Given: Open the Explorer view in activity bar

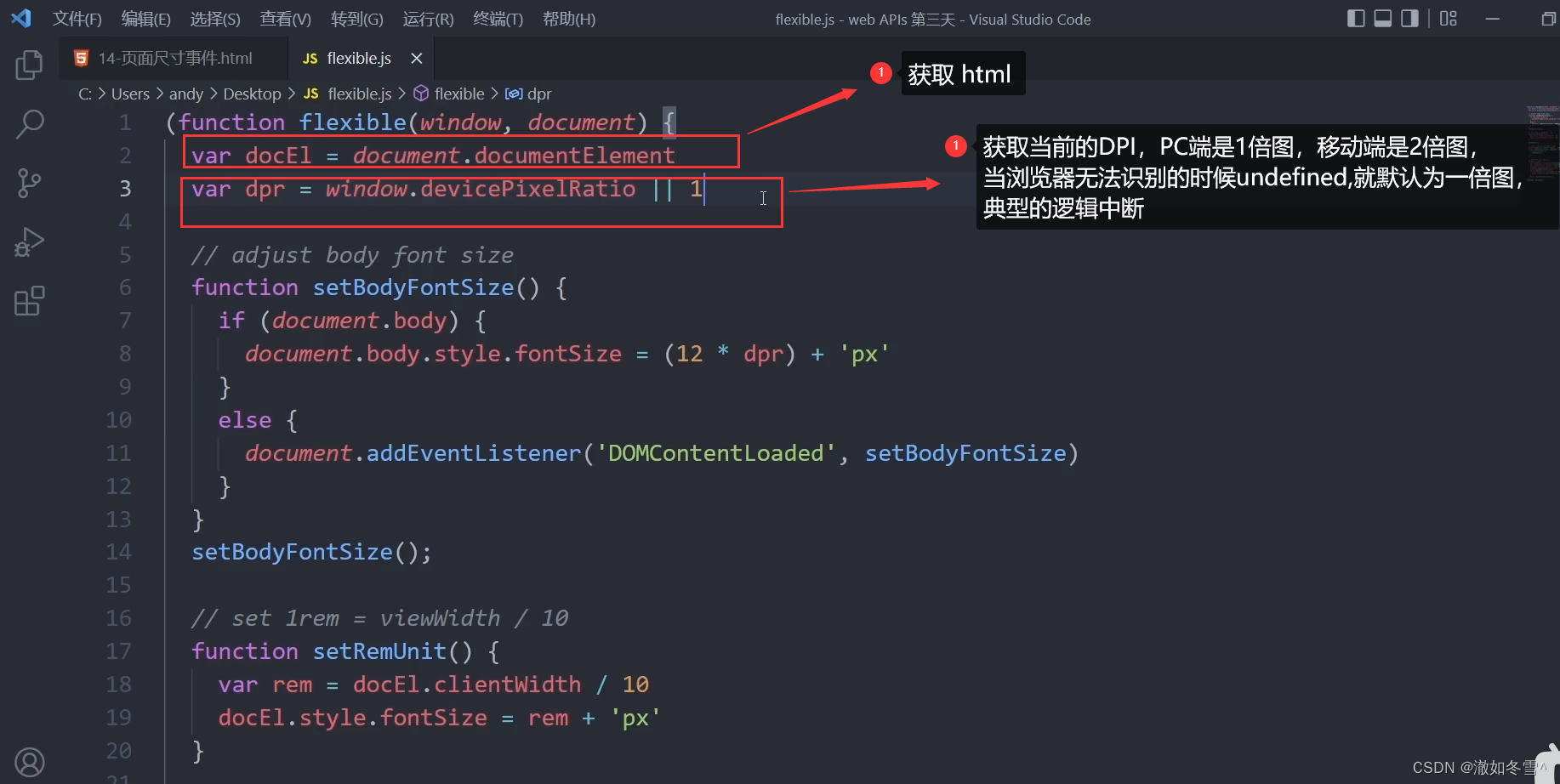Looking at the screenshot, I should [x=29, y=65].
